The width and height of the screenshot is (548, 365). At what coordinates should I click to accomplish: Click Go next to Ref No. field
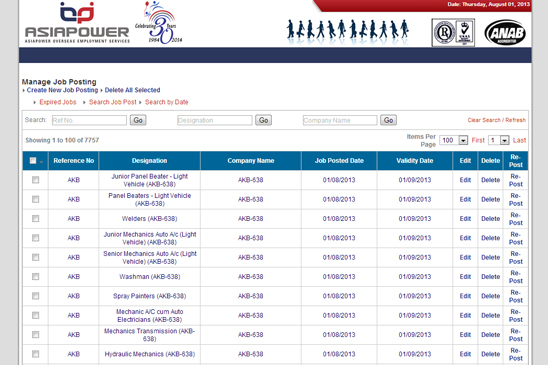(138, 120)
